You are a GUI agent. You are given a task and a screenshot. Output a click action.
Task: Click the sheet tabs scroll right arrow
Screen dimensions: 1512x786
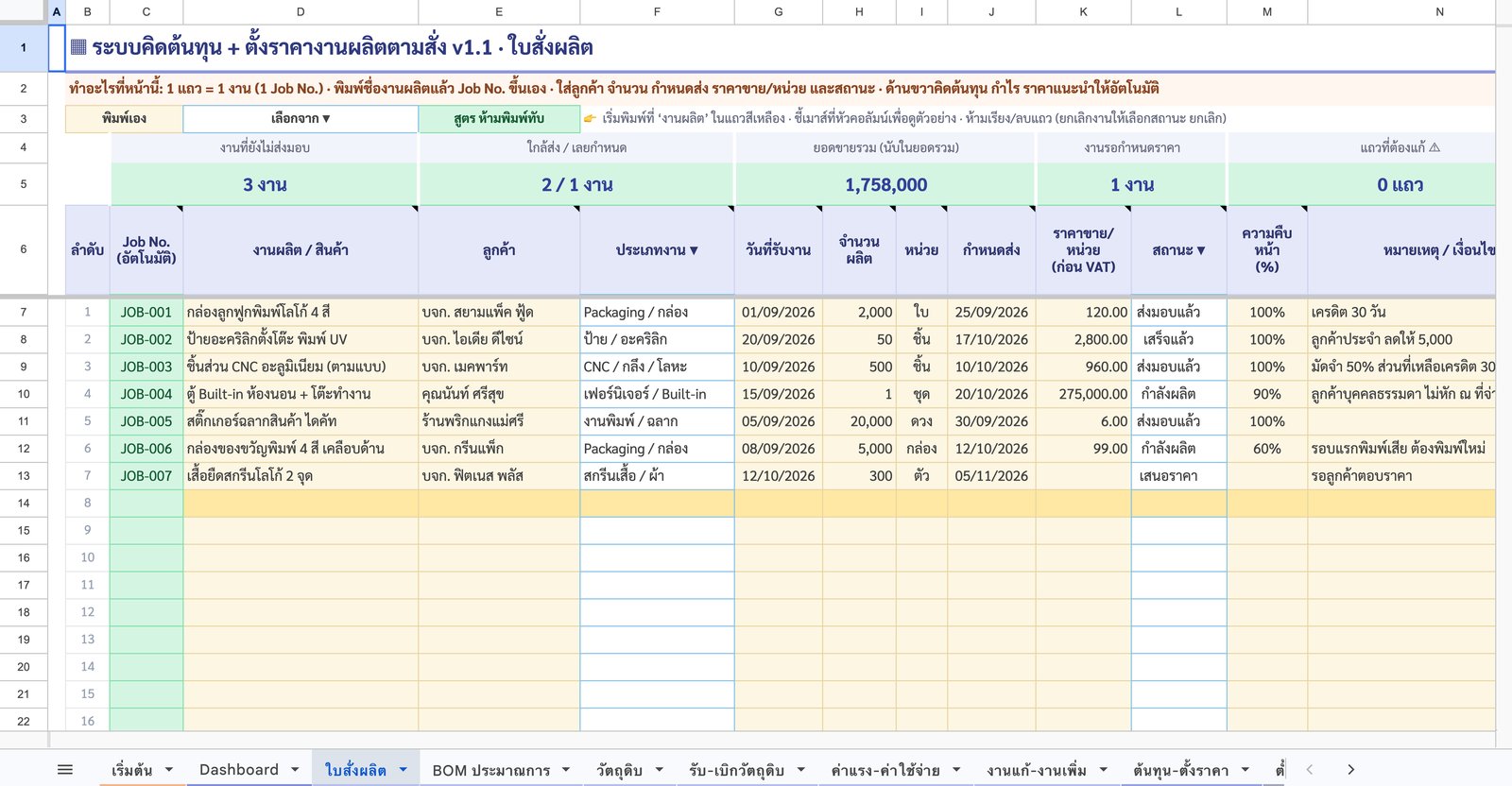click(x=1351, y=770)
